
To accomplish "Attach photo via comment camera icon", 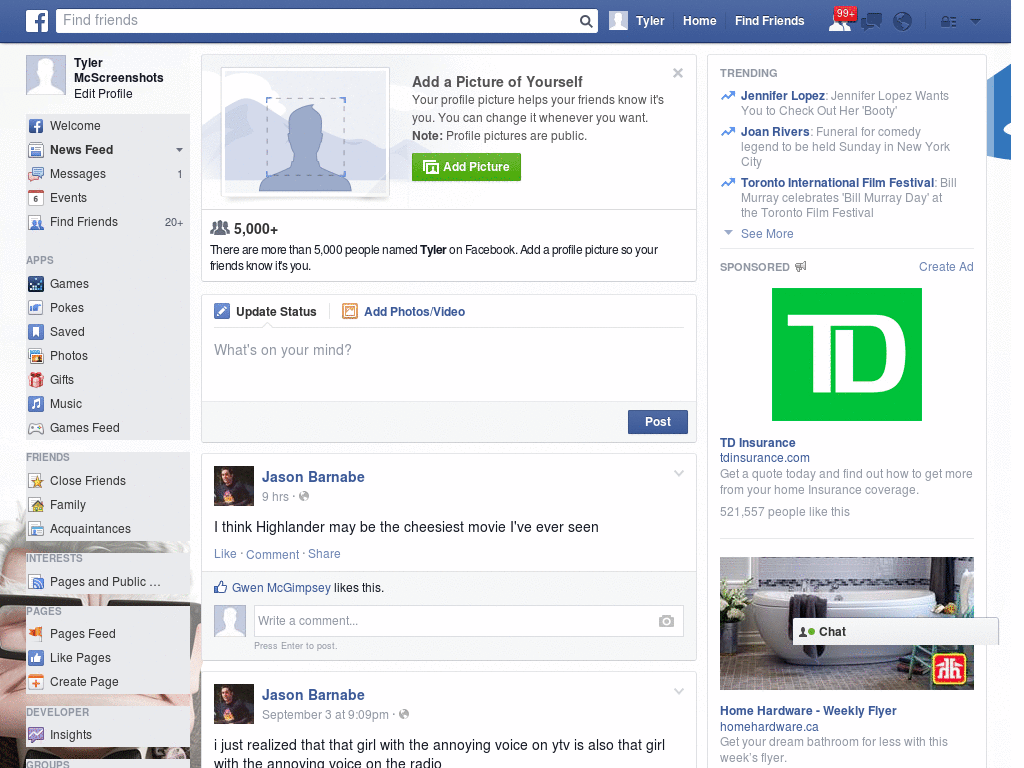I will tap(666, 621).
